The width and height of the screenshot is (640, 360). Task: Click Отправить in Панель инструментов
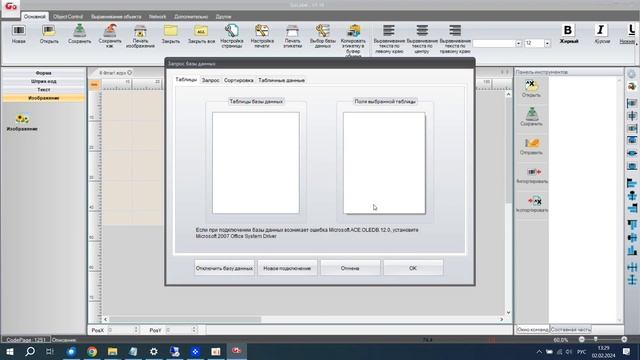pos(531,143)
